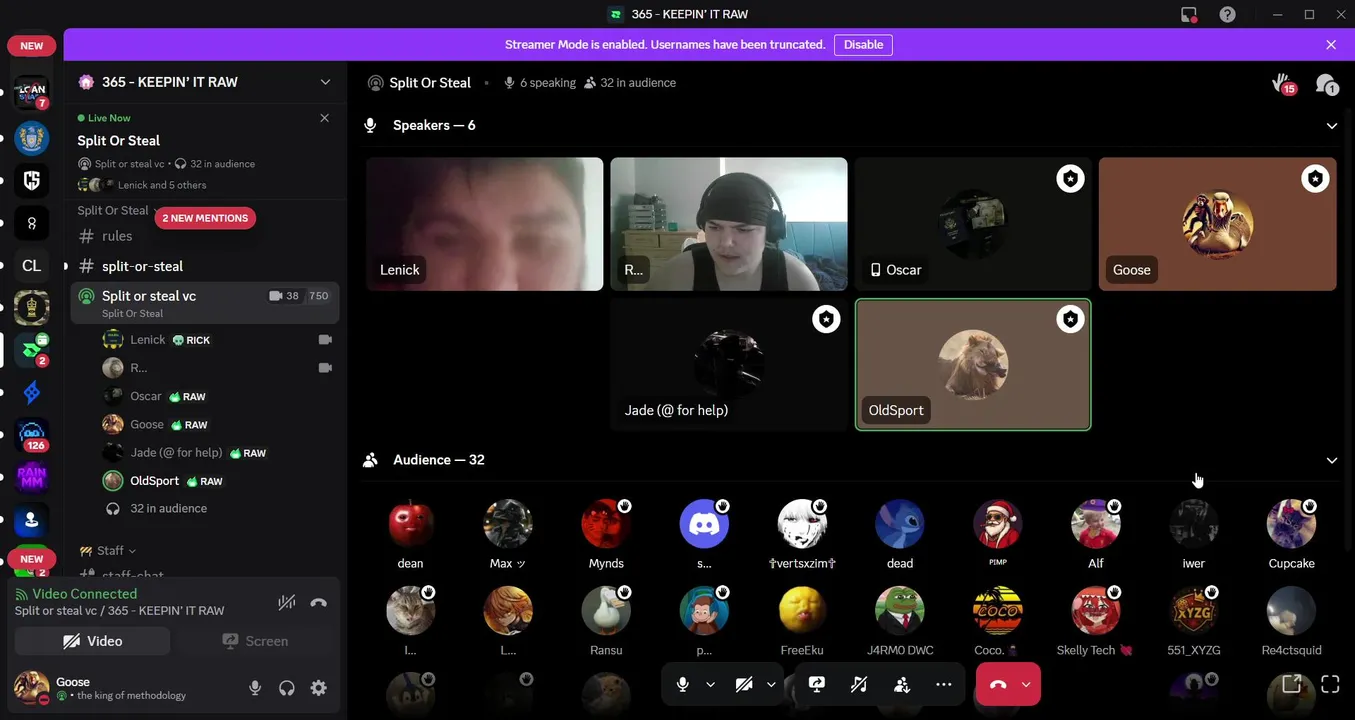The height and width of the screenshot is (720, 1355).
Task: Open the stage chat bubble icon with 1 badge
Action: (x=1326, y=84)
